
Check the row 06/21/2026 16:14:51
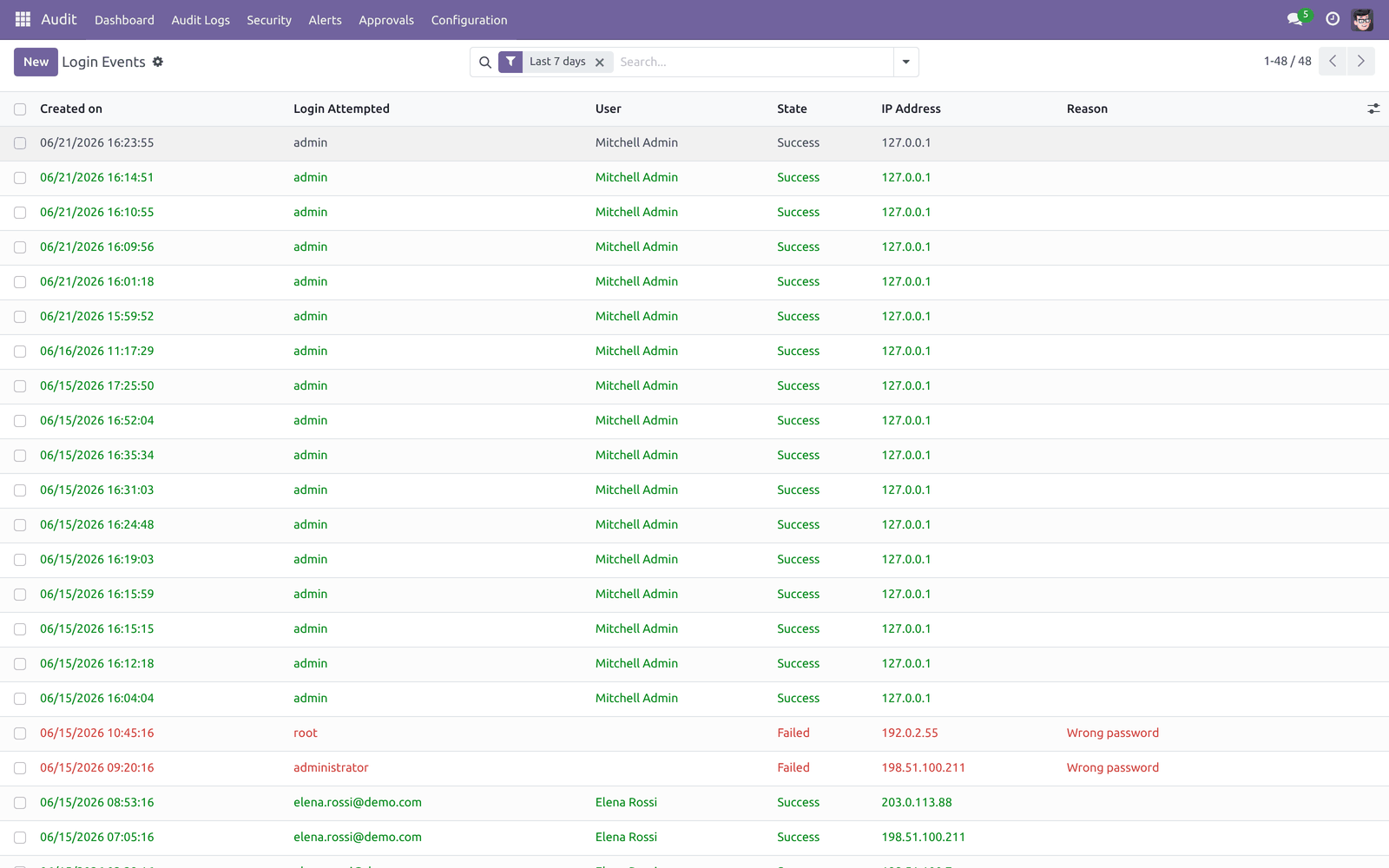click(20, 178)
